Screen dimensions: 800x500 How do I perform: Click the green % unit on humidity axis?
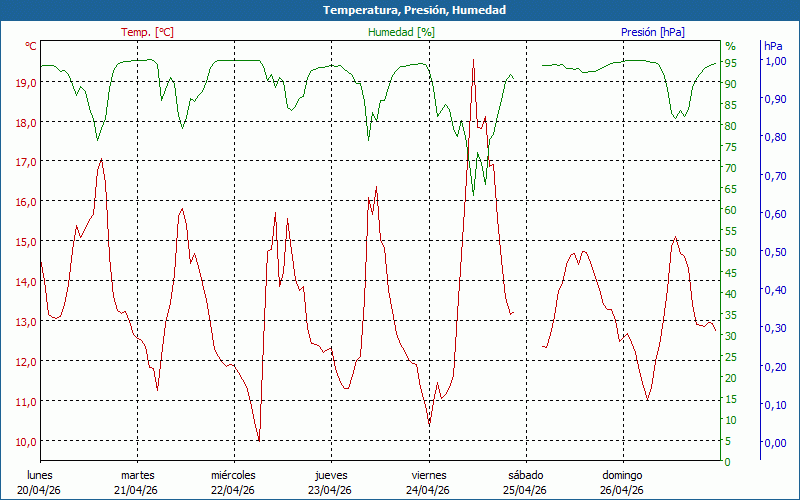coord(730,46)
